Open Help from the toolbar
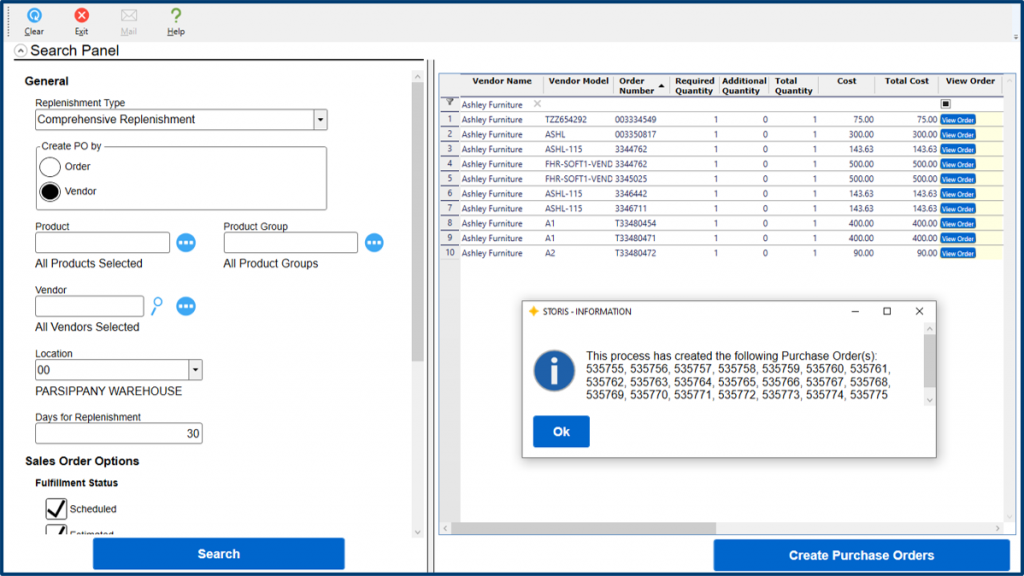 click(x=176, y=21)
